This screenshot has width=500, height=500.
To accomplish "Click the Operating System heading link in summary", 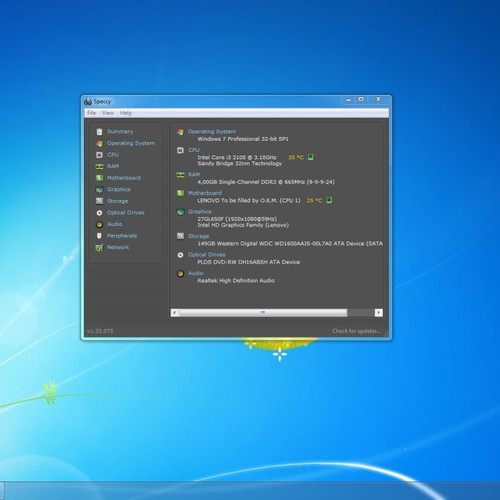I will 212,132.
